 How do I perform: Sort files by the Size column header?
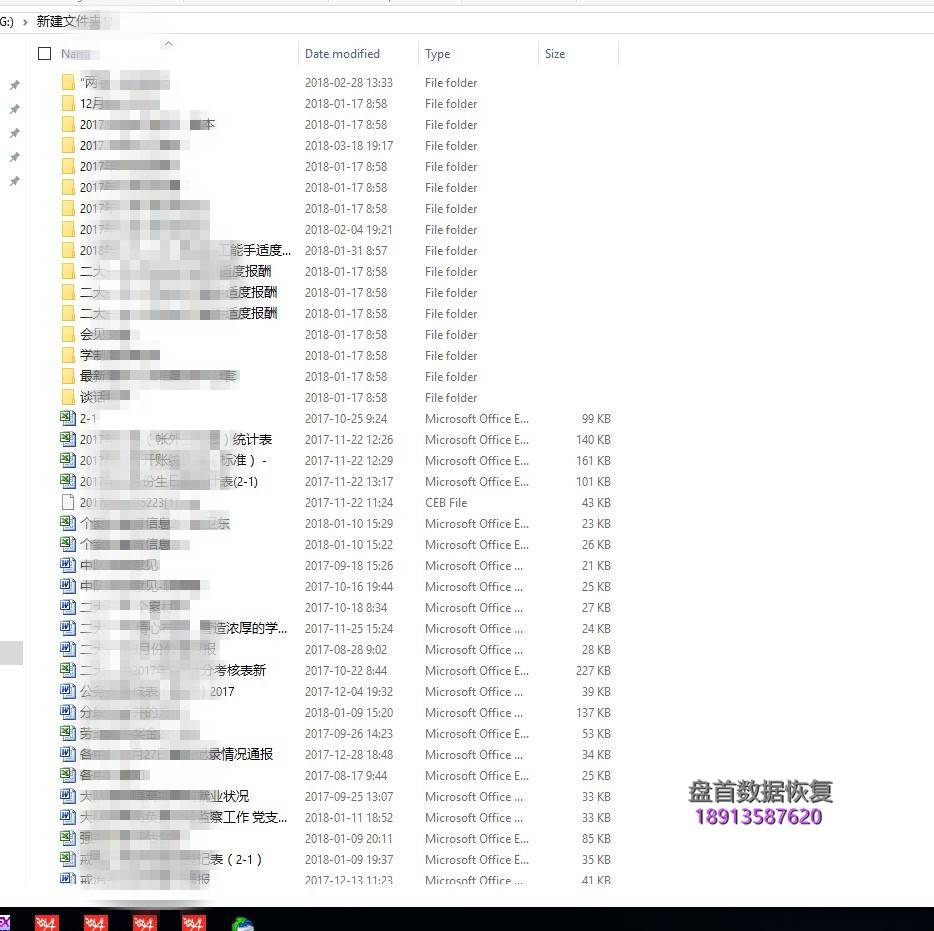click(x=555, y=54)
